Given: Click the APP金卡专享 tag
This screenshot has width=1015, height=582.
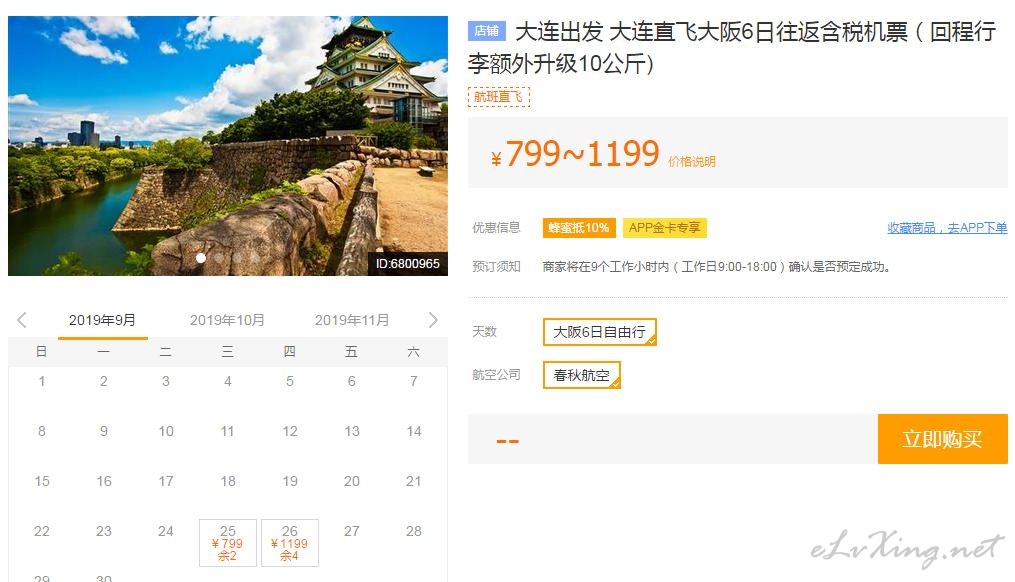Looking at the screenshot, I should pyautogui.click(x=665, y=228).
